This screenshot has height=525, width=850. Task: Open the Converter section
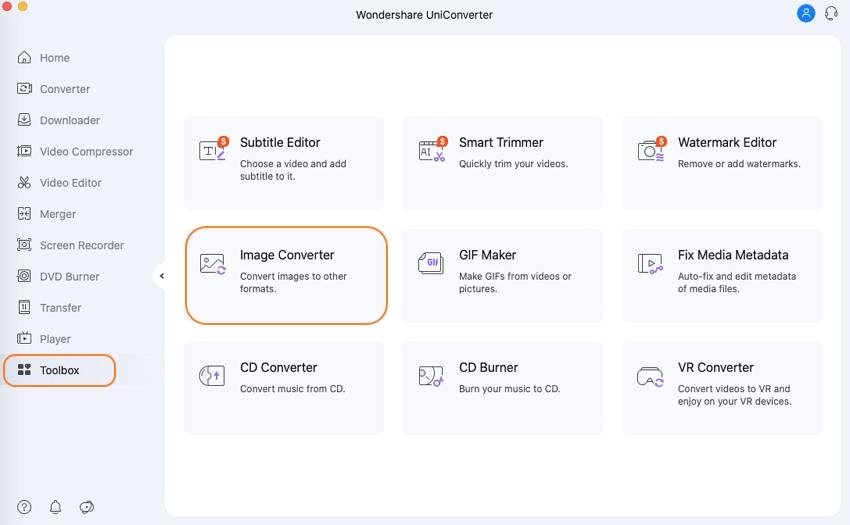pos(65,89)
